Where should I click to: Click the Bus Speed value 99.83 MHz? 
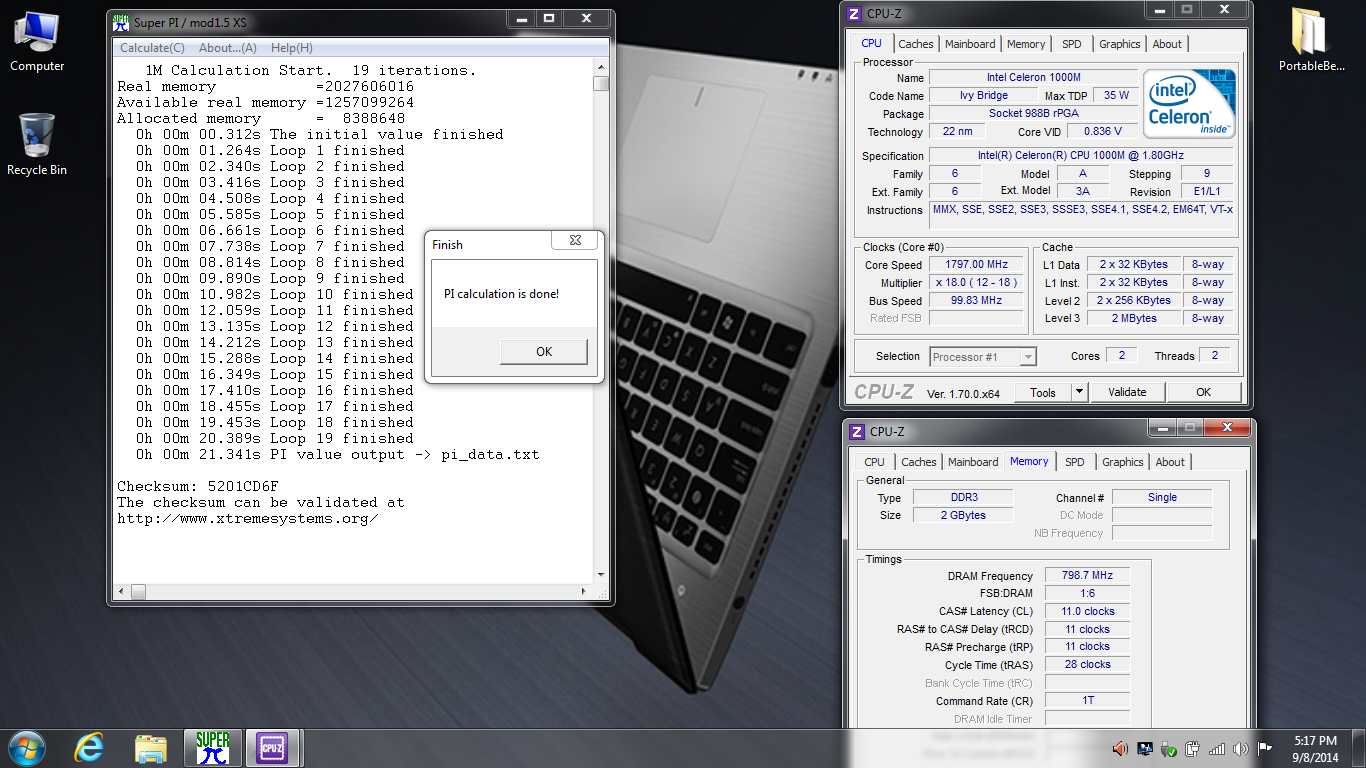975,300
